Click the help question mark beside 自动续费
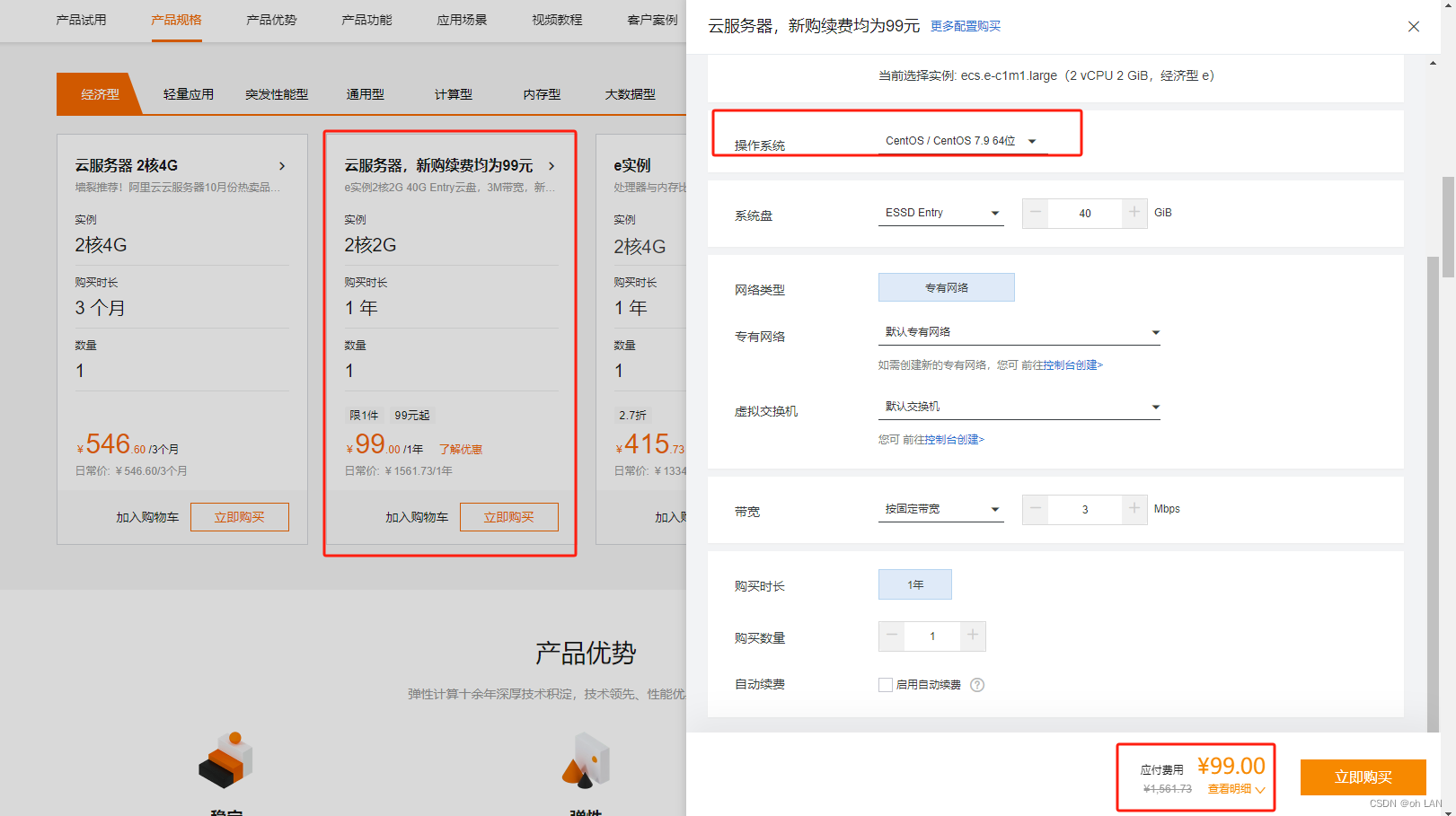The height and width of the screenshot is (816, 1456). (x=978, y=684)
